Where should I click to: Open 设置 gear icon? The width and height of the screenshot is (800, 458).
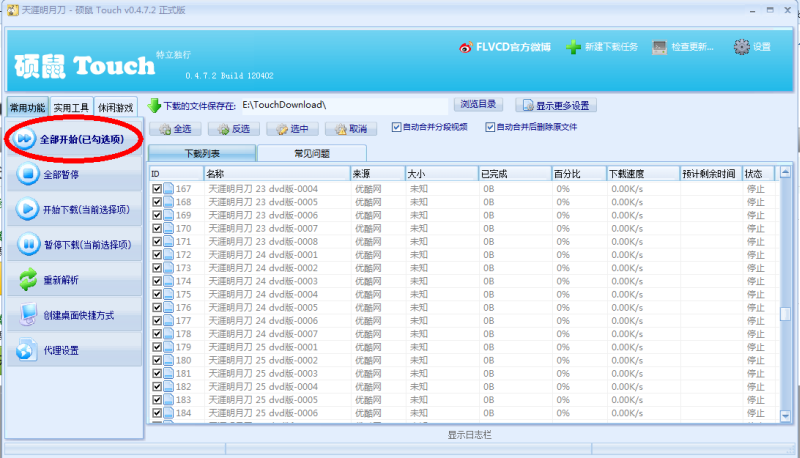point(741,47)
